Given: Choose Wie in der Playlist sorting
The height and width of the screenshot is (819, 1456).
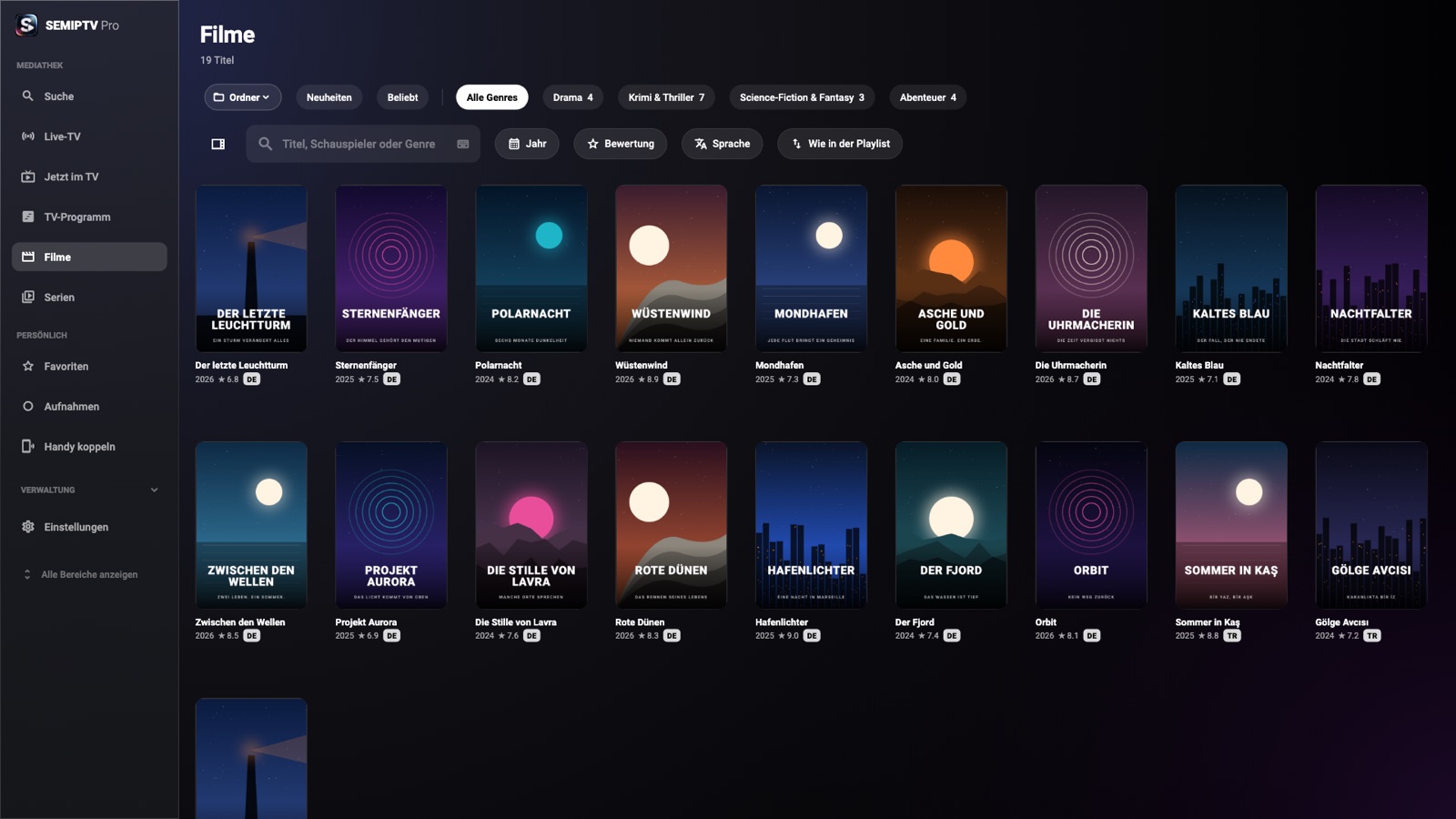Looking at the screenshot, I should tap(840, 144).
